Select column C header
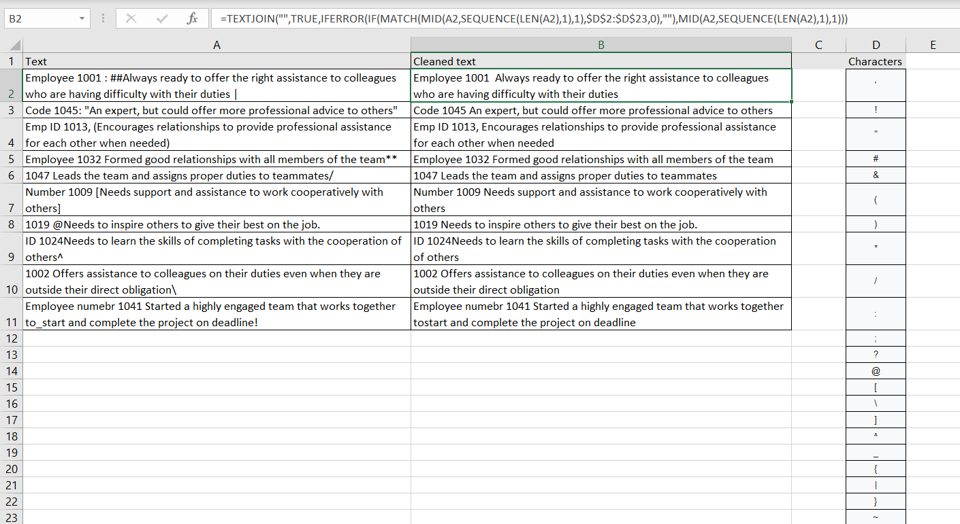 [x=818, y=45]
